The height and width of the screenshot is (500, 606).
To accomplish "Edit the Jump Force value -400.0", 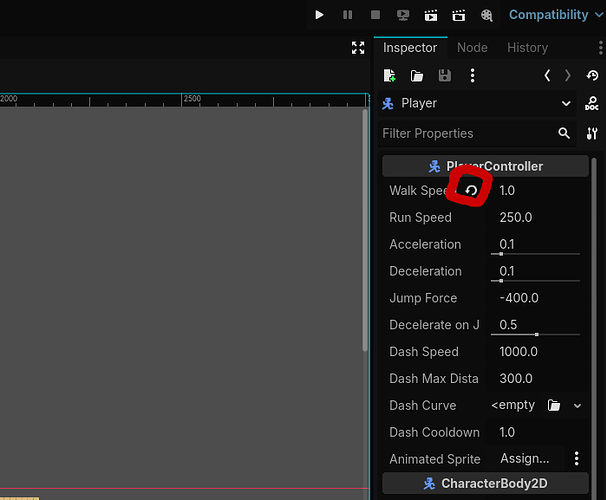I will (x=535, y=298).
